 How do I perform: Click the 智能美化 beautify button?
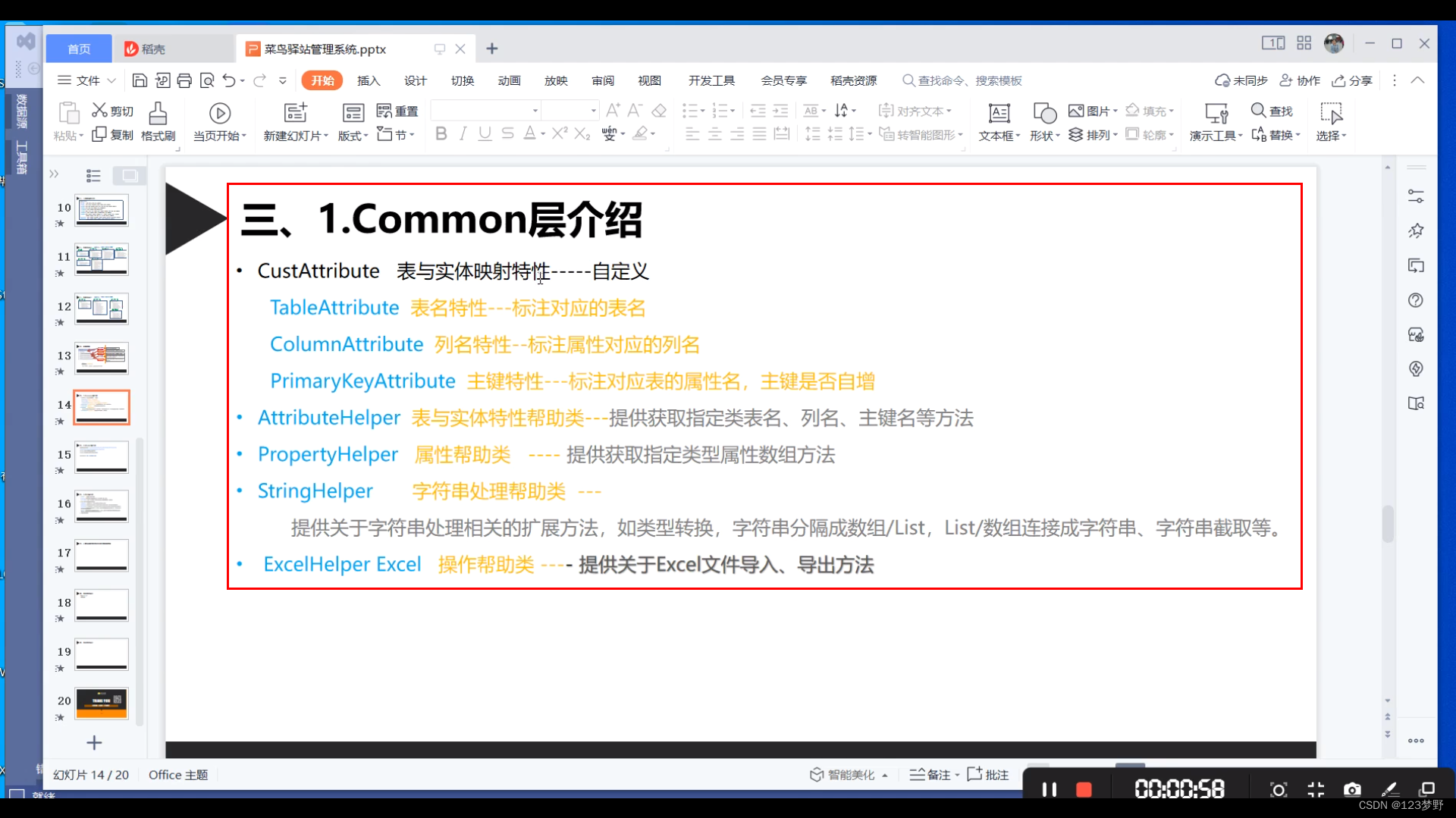[x=848, y=774]
